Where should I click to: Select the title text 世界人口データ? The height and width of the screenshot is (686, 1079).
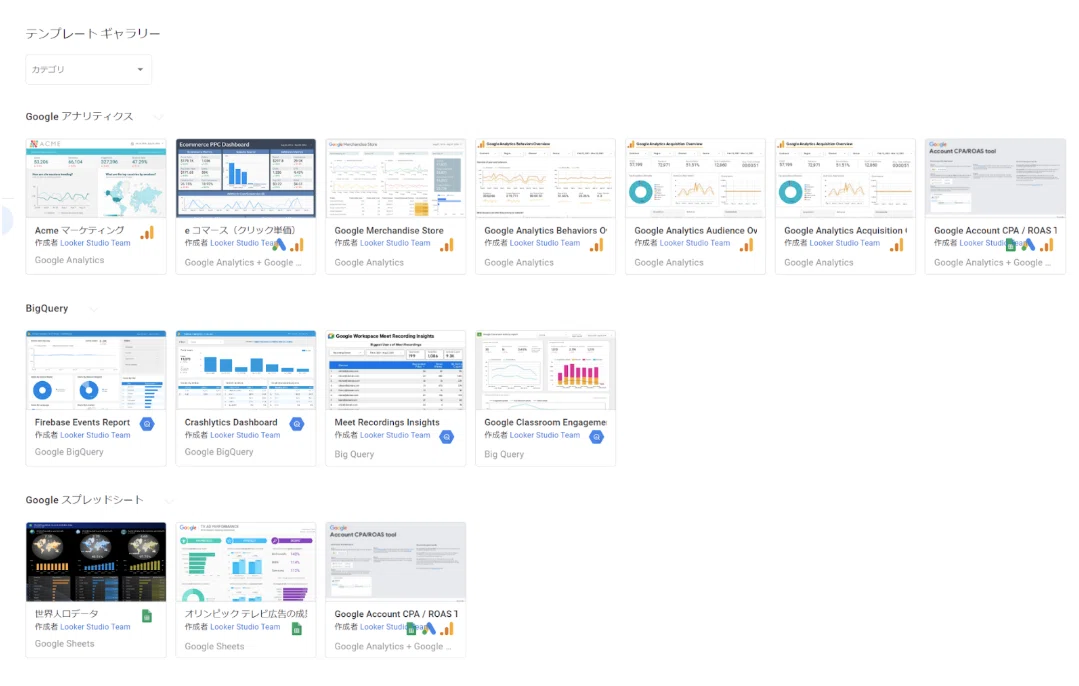click(x=67, y=614)
